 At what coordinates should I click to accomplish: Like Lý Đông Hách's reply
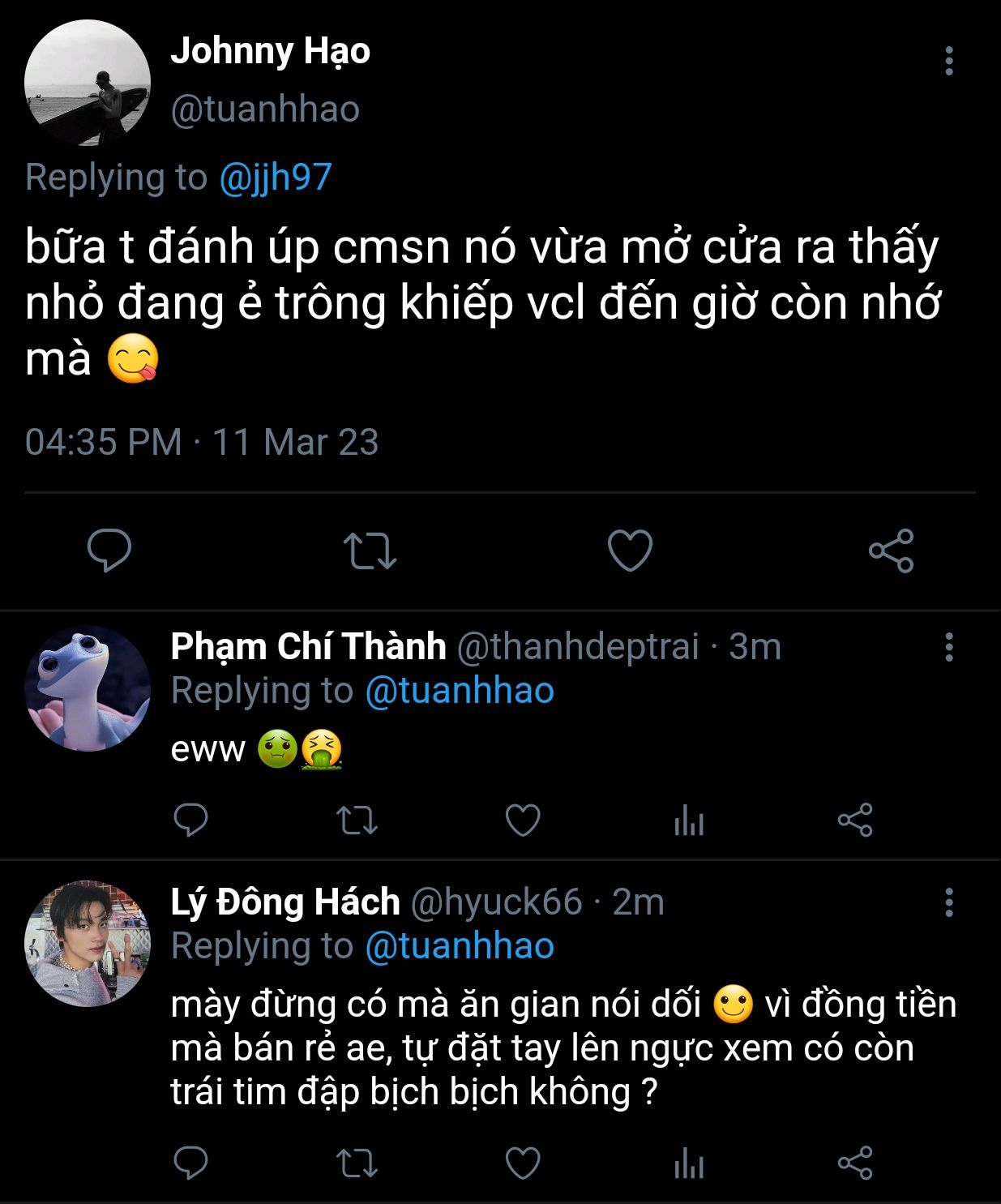tap(523, 1163)
